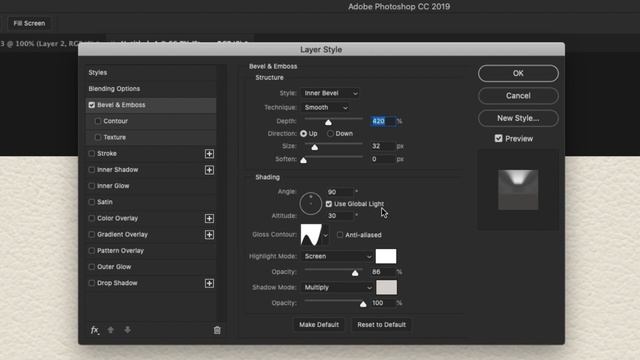Select the Satin row label
640x360 pixels.
click(105, 202)
